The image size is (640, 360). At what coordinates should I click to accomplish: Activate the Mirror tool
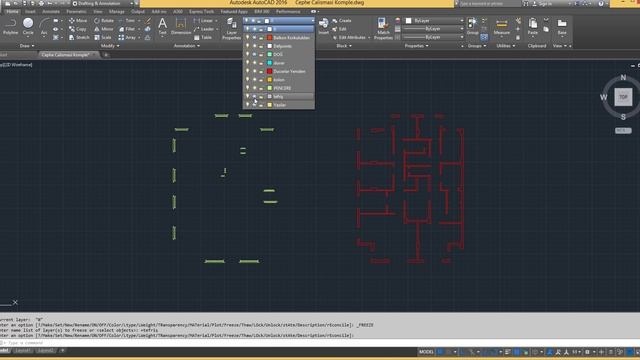pyautogui.click(x=104, y=29)
